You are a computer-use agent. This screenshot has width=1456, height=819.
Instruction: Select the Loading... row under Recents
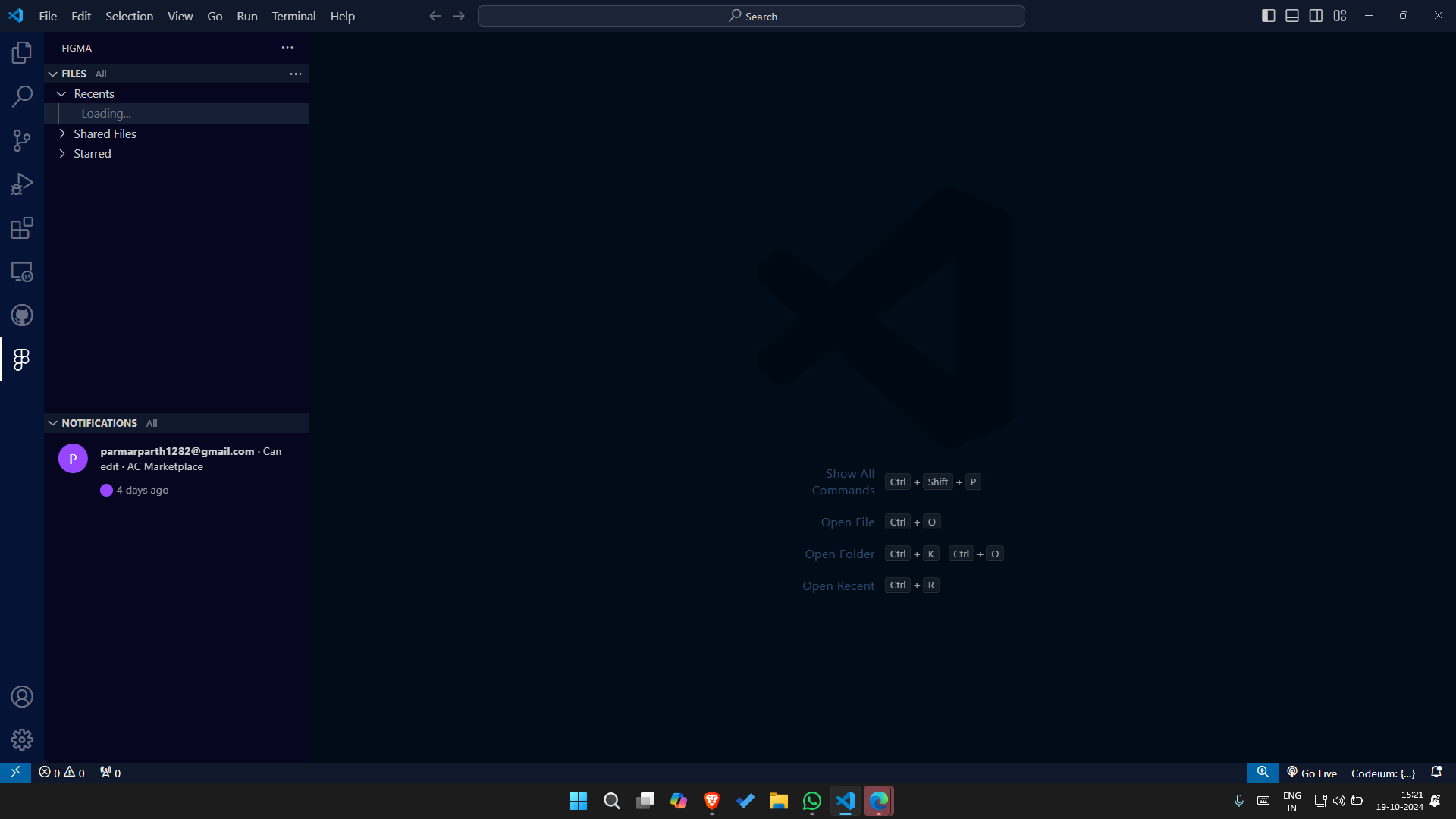[177, 113]
